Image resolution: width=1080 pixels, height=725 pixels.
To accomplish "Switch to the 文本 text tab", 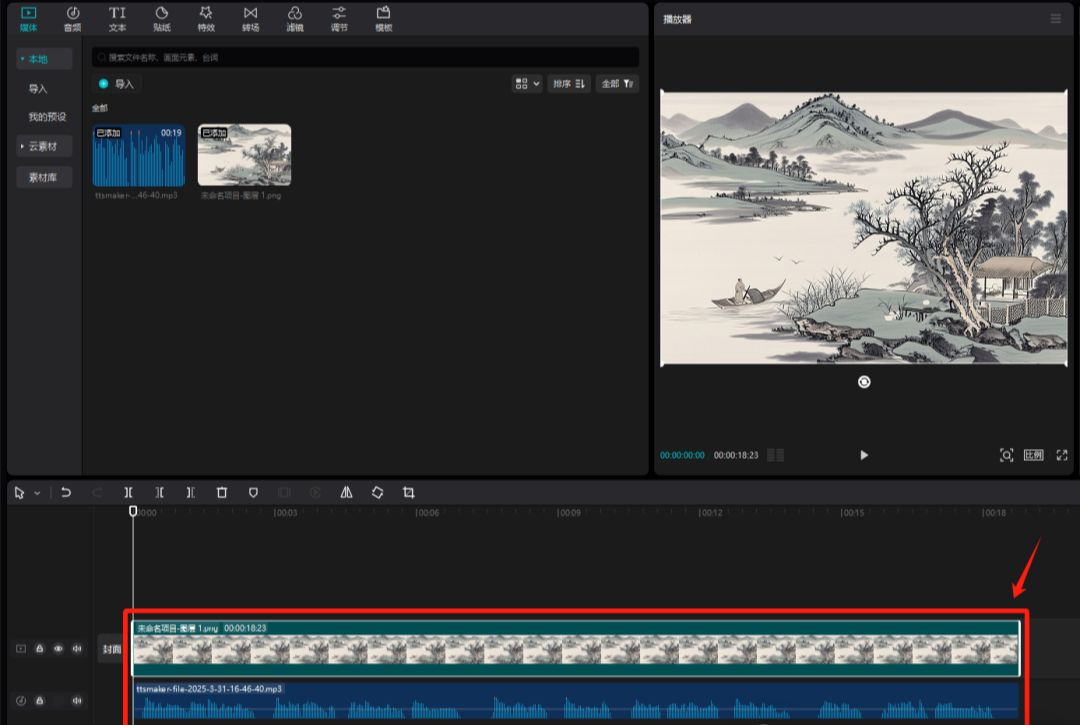I will point(117,18).
